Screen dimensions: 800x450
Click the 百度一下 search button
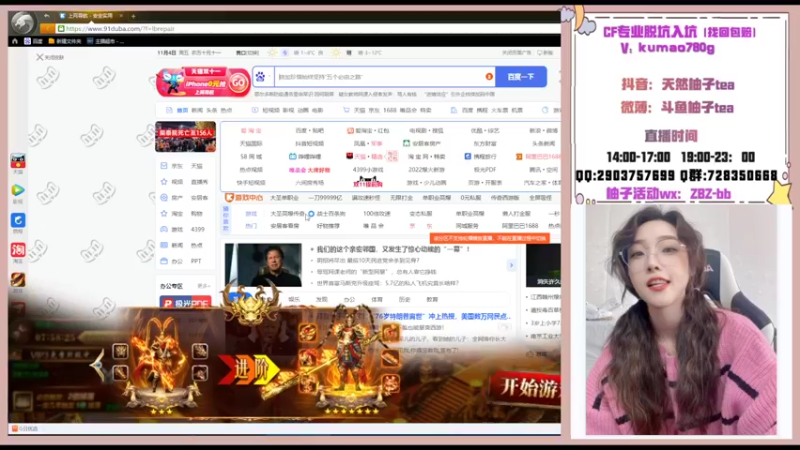[x=521, y=77]
